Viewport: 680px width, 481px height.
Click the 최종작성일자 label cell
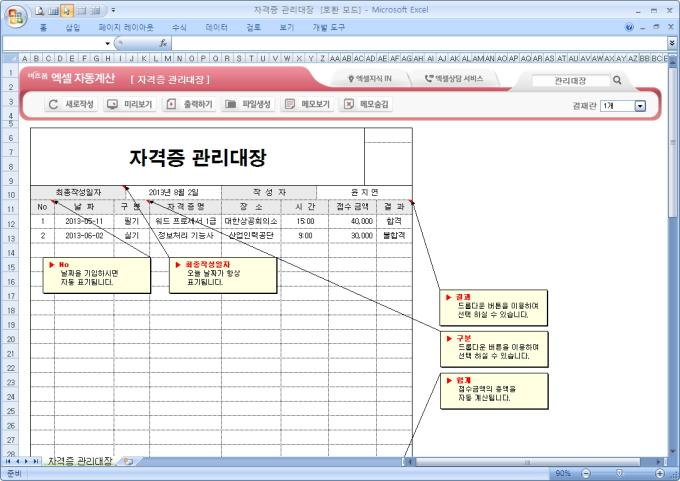[x=78, y=192]
